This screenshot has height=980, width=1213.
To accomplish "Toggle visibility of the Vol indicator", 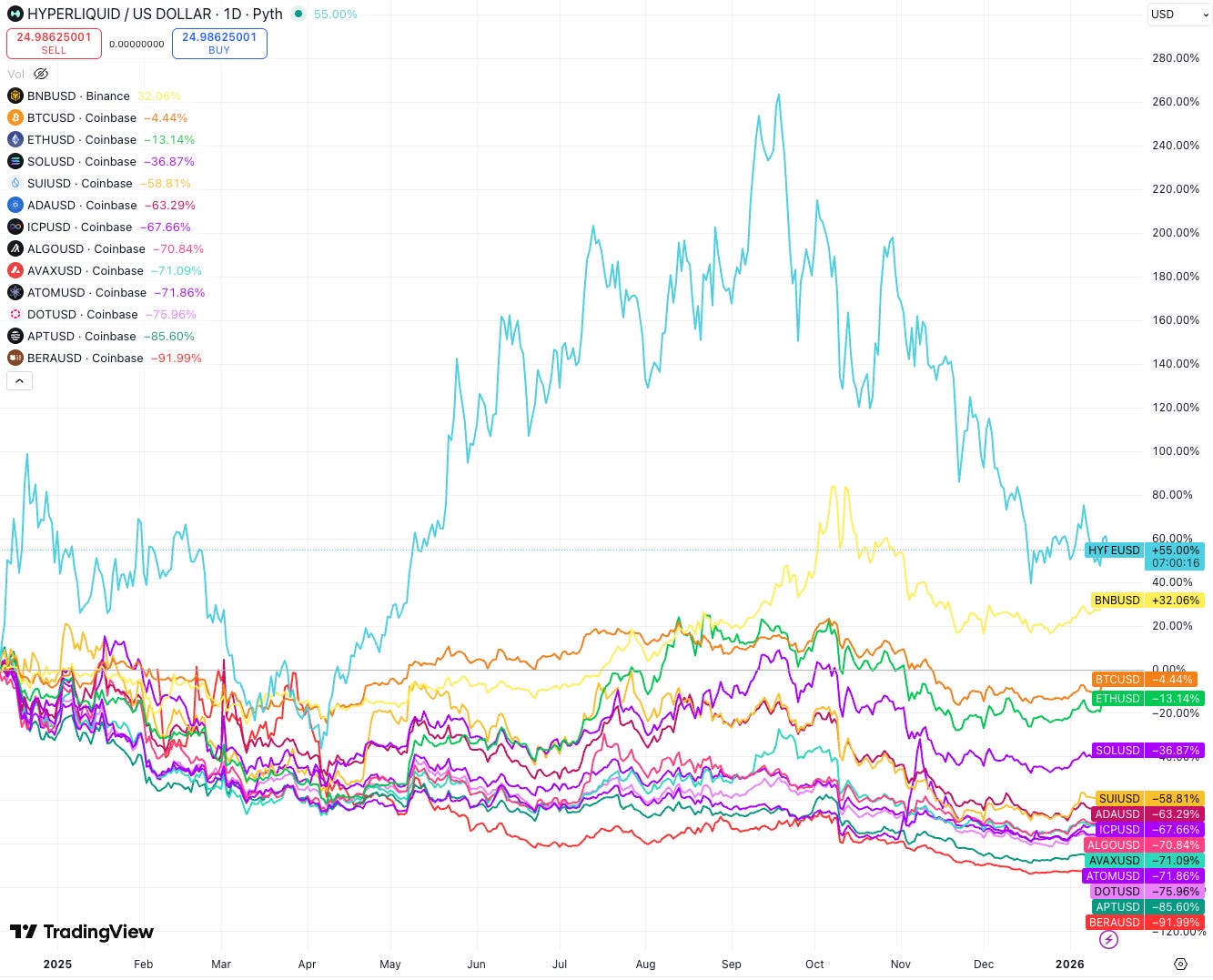I will click(40, 74).
